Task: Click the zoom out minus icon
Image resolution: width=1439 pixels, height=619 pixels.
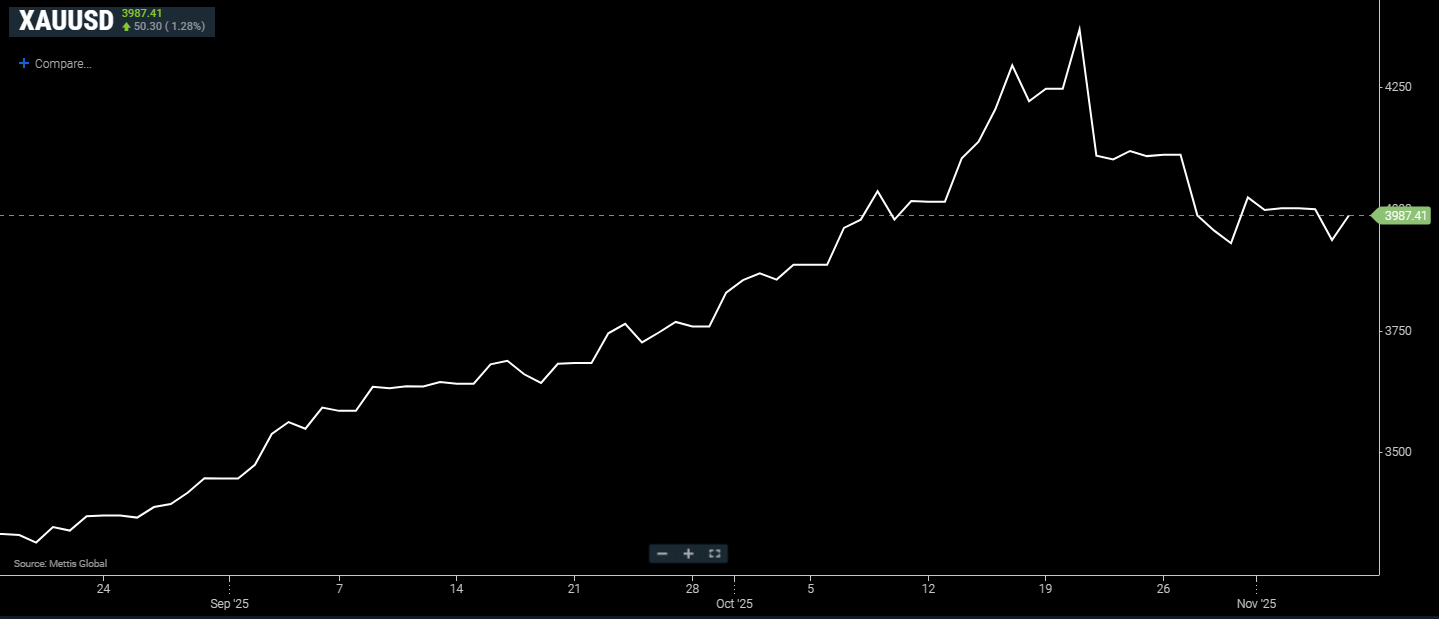Action: (x=662, y=553)
